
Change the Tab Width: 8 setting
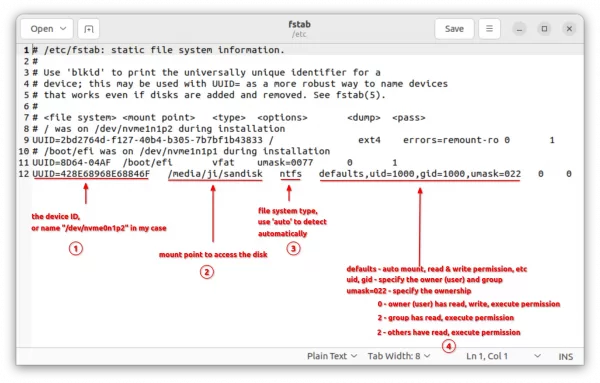point(399,356)
